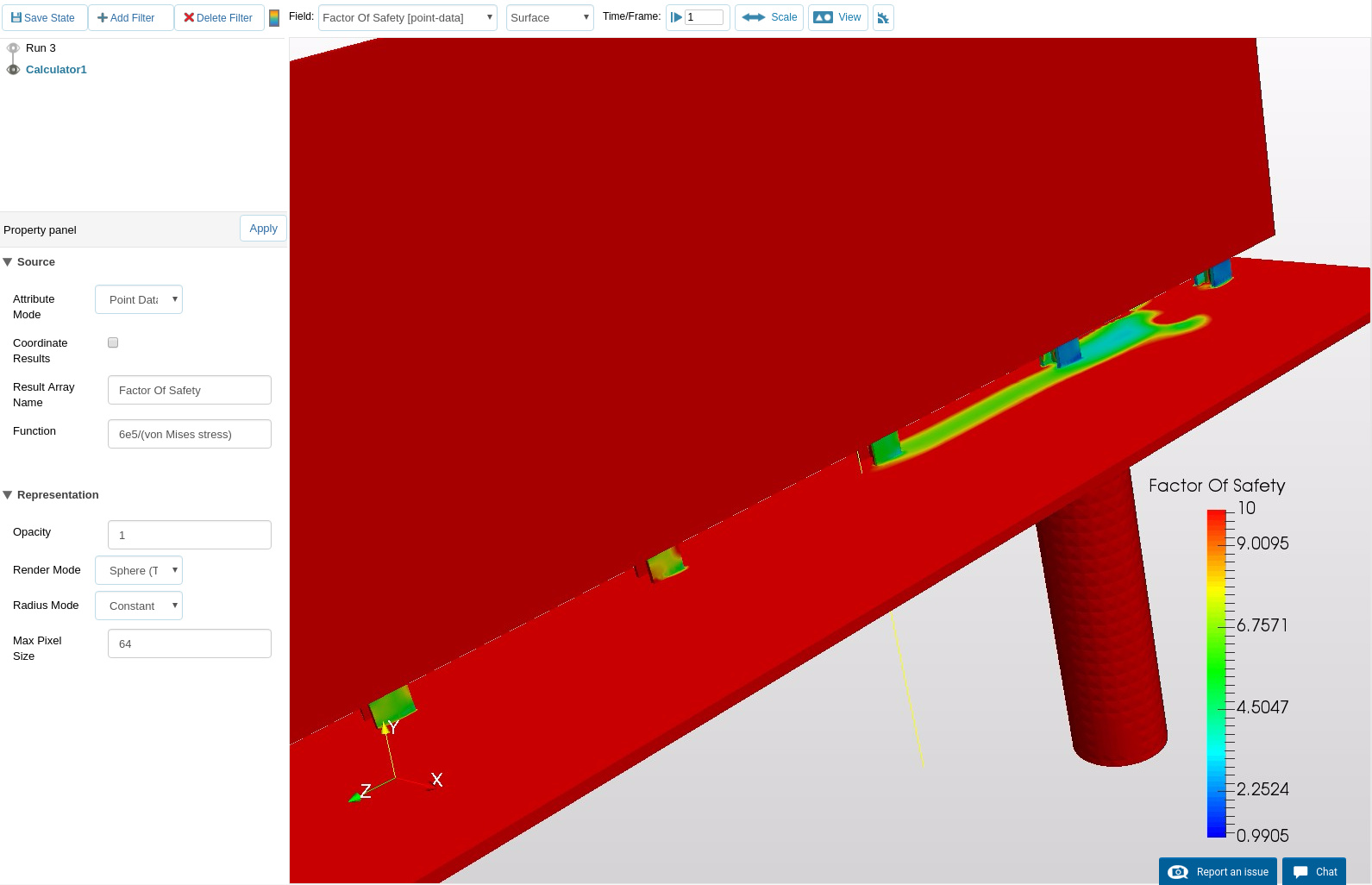Change the Surface representation dropdown
Viewport: 1372px width, 885px height.
tap(550, 17)
